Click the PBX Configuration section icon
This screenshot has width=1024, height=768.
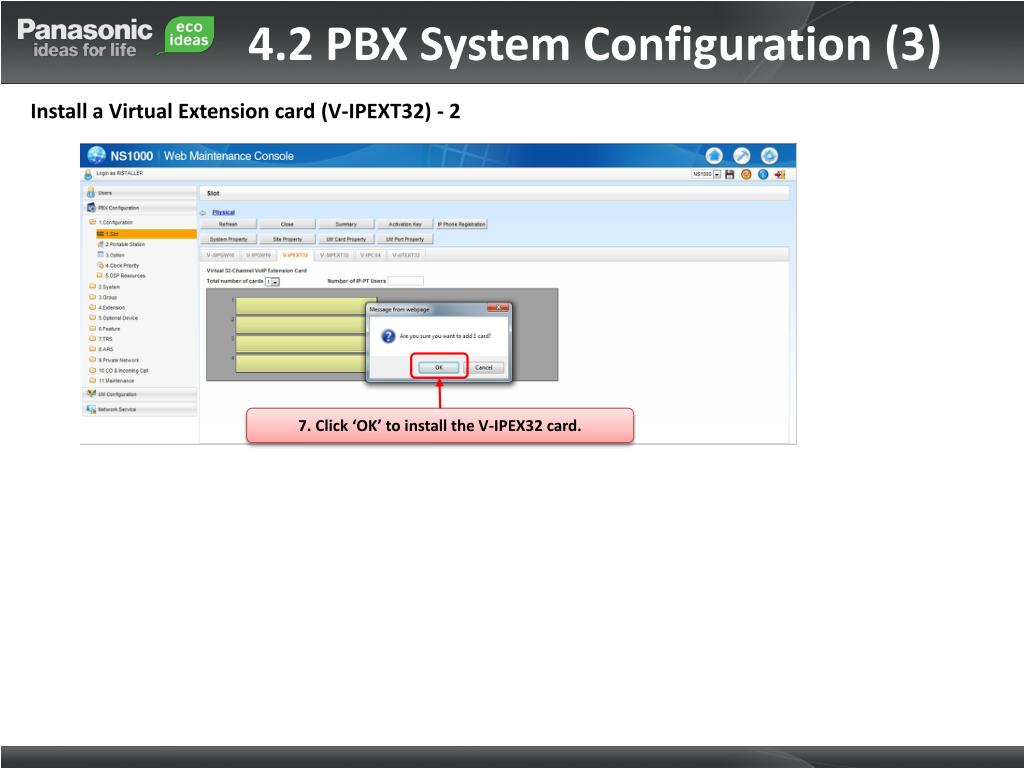tap(91, 208)
